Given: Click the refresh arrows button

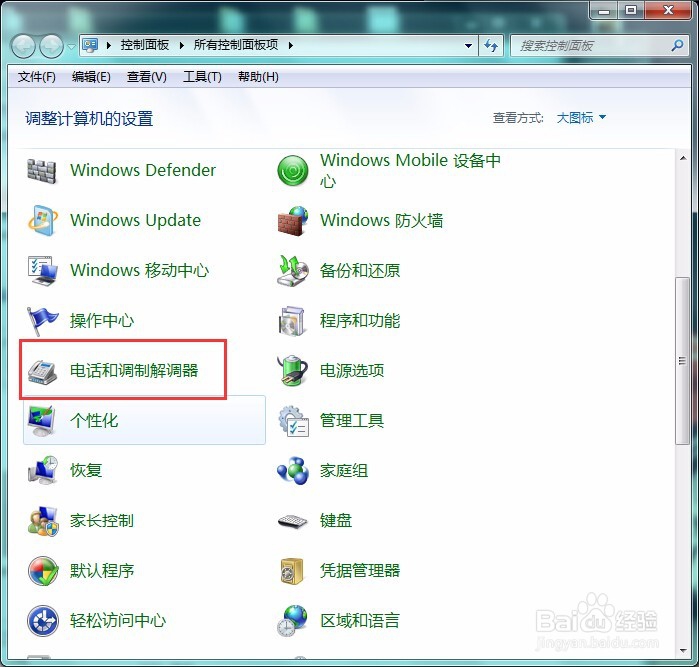Looking at the screenshot, I should coord(491,45).
